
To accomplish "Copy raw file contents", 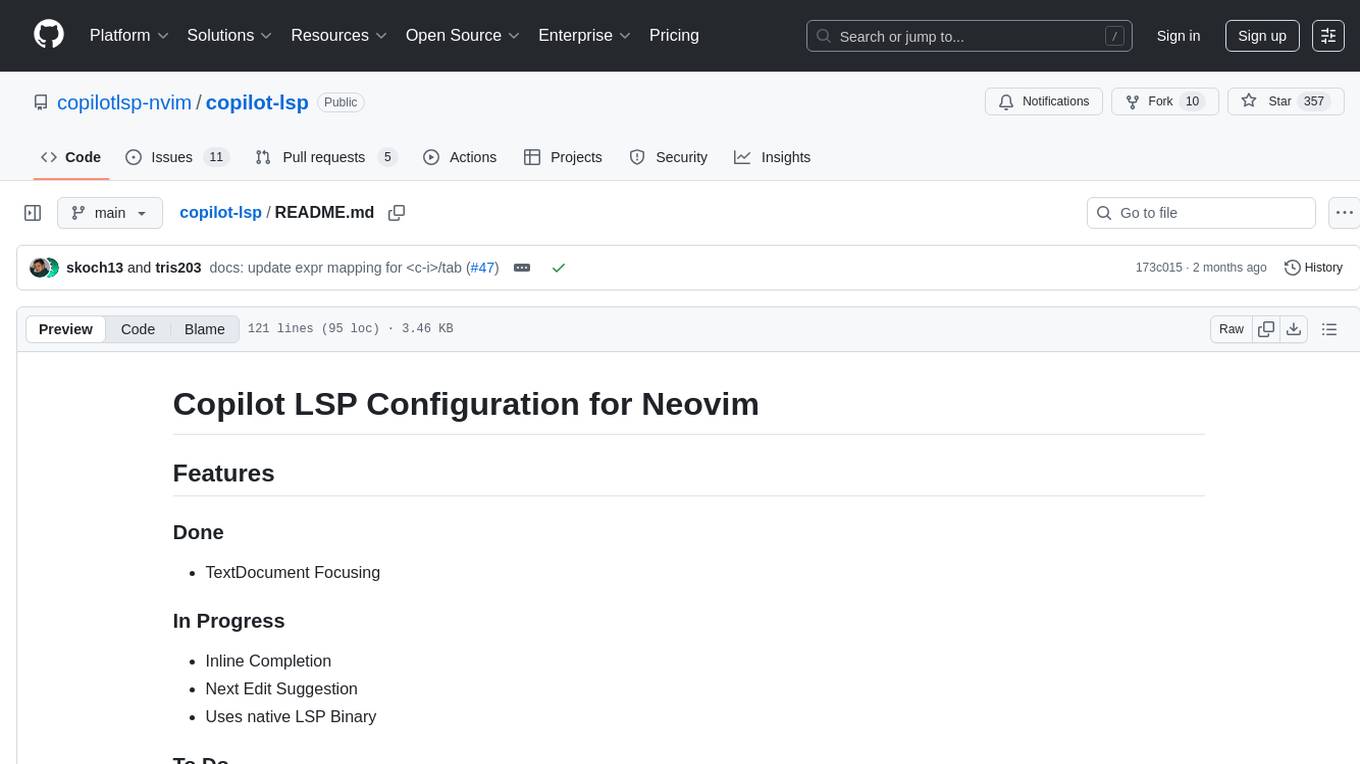I will (1266, 329).
